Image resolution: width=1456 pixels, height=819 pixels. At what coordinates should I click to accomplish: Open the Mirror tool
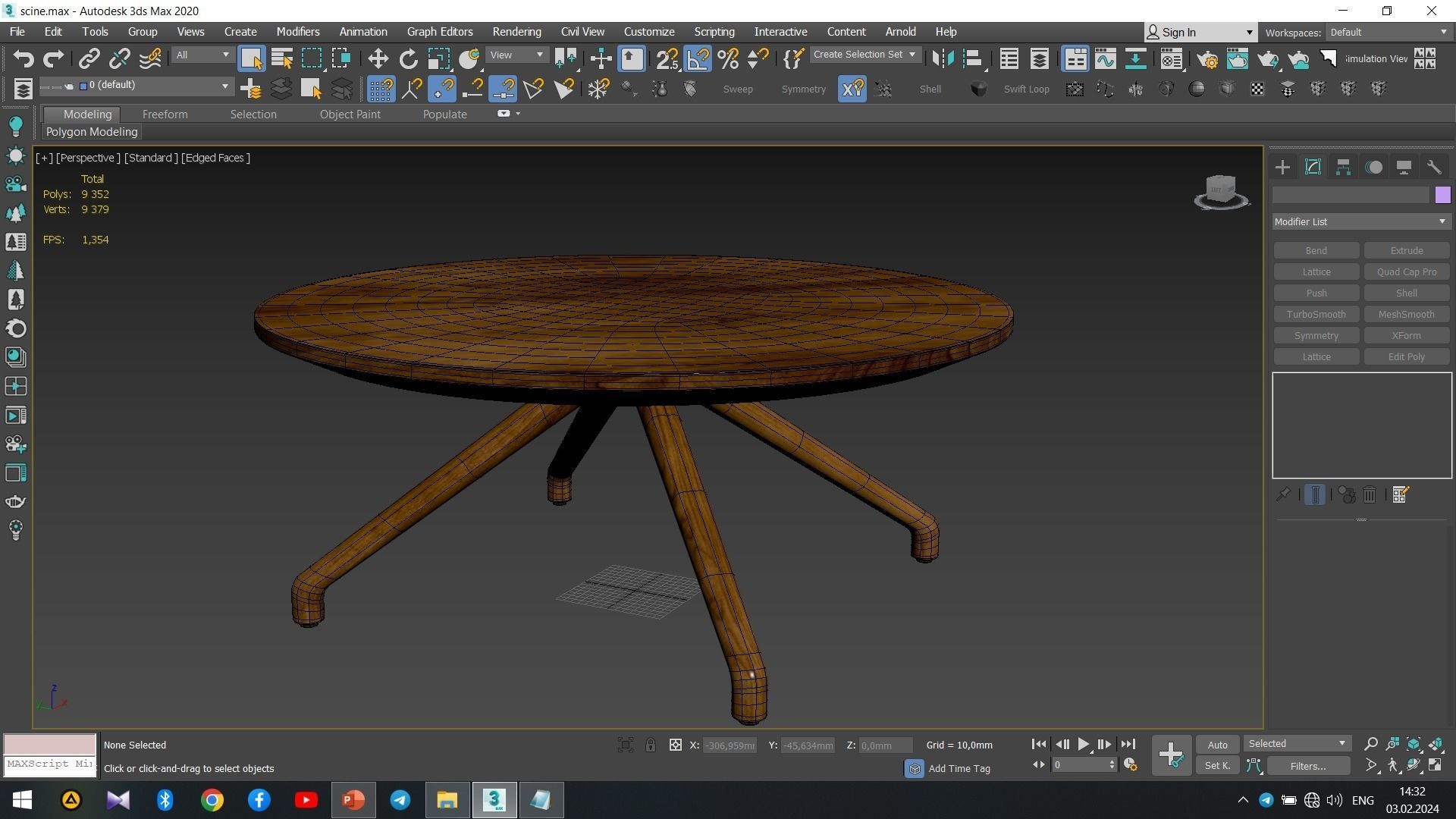943,58
